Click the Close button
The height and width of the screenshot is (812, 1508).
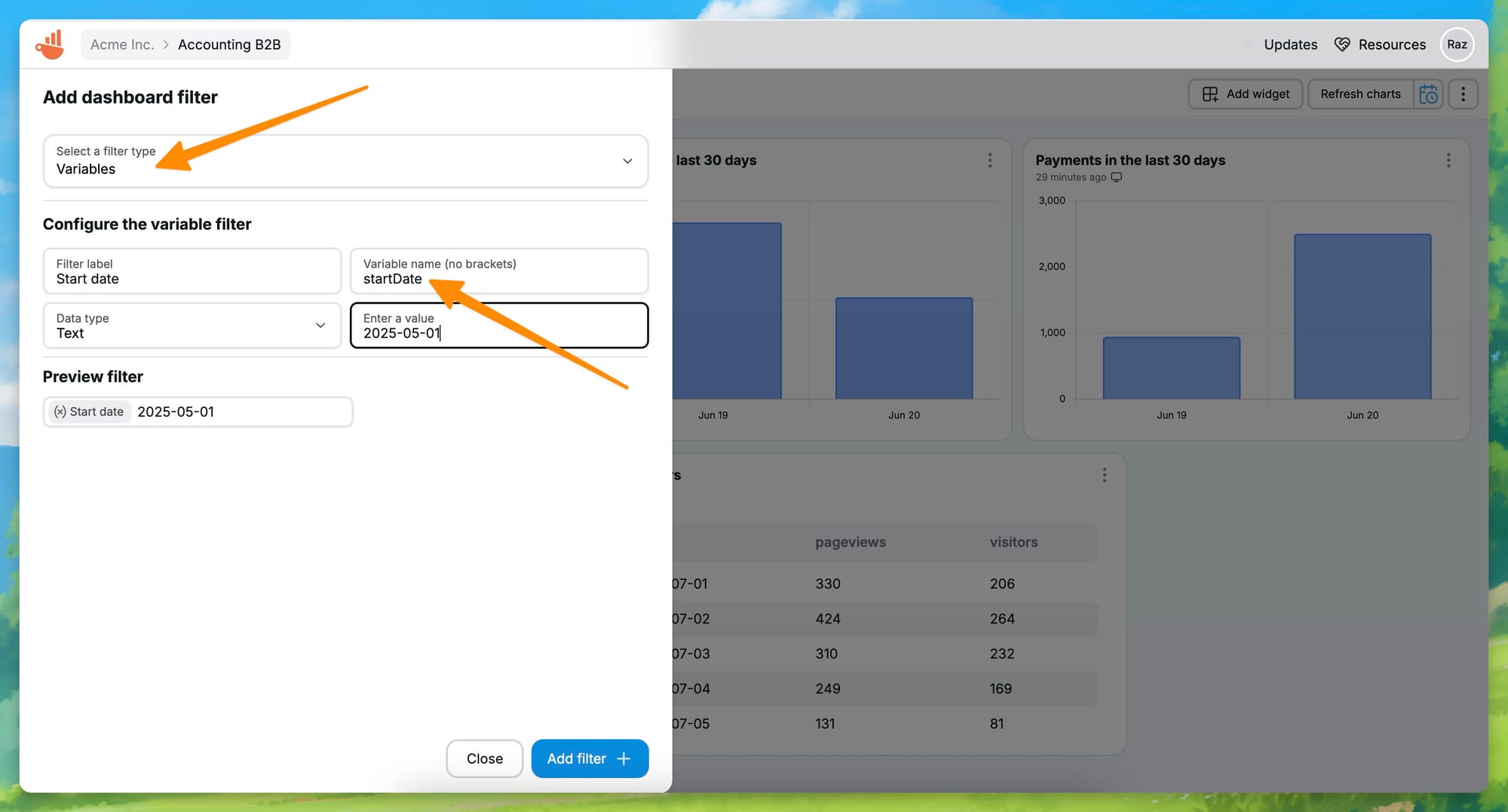coord(484,758)
